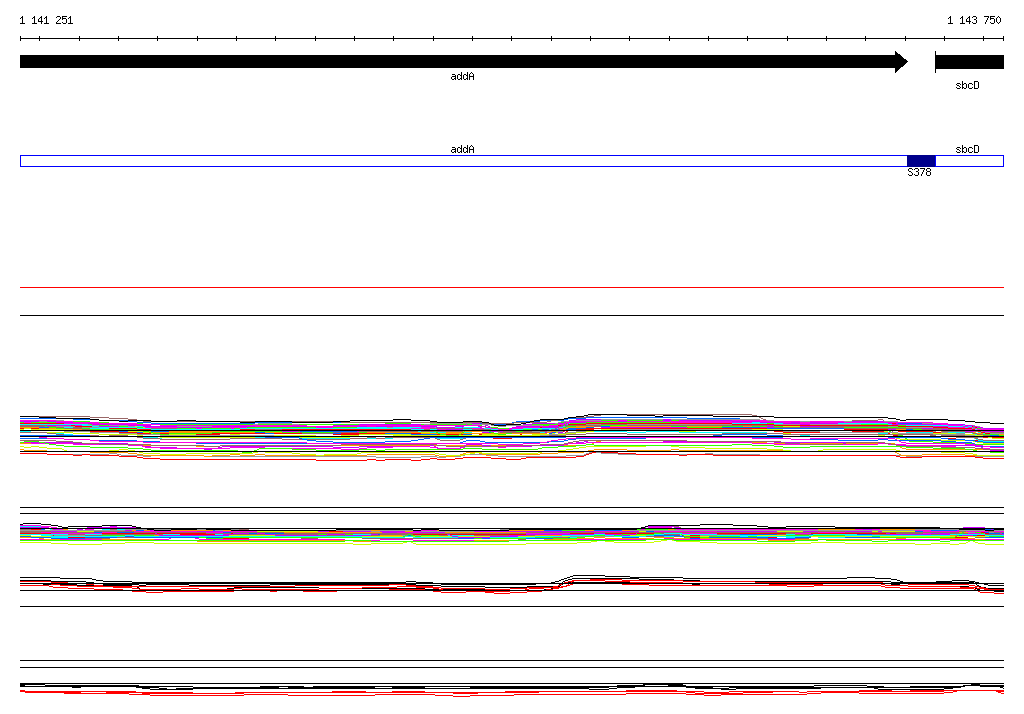Click the addA label above the blue bar

(x=462, y=150)
